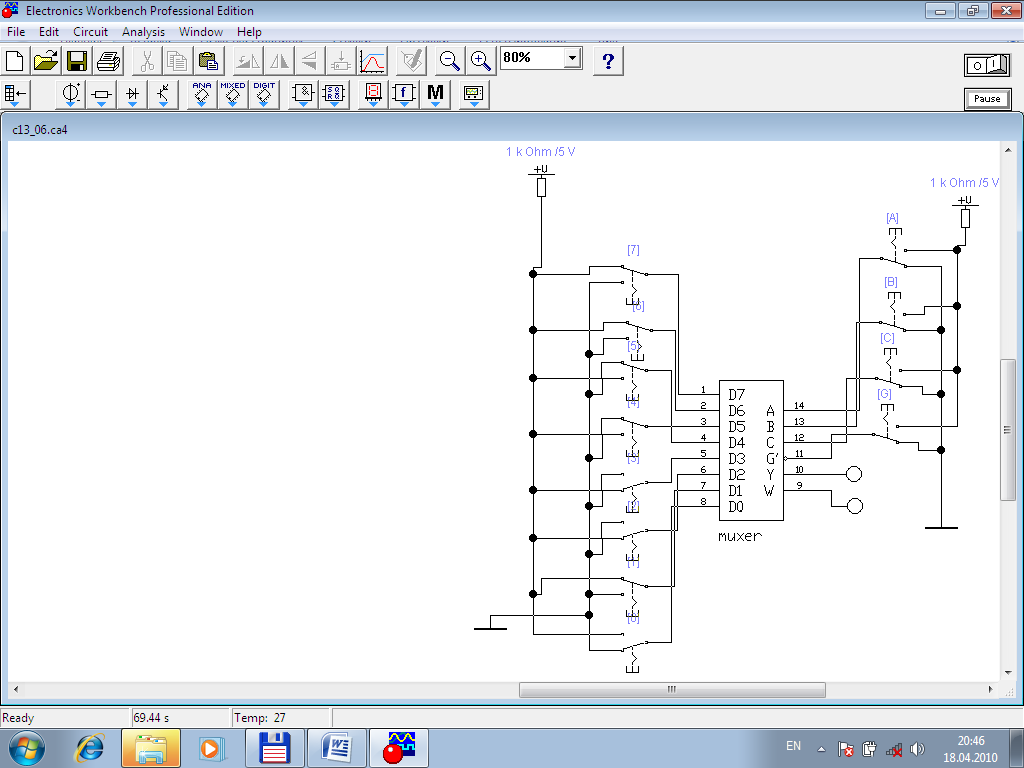Image resolution: width=1024 pixels, height=768 pixels.
Task: Open the Windows Start menu
Action: tap(26, 748)
